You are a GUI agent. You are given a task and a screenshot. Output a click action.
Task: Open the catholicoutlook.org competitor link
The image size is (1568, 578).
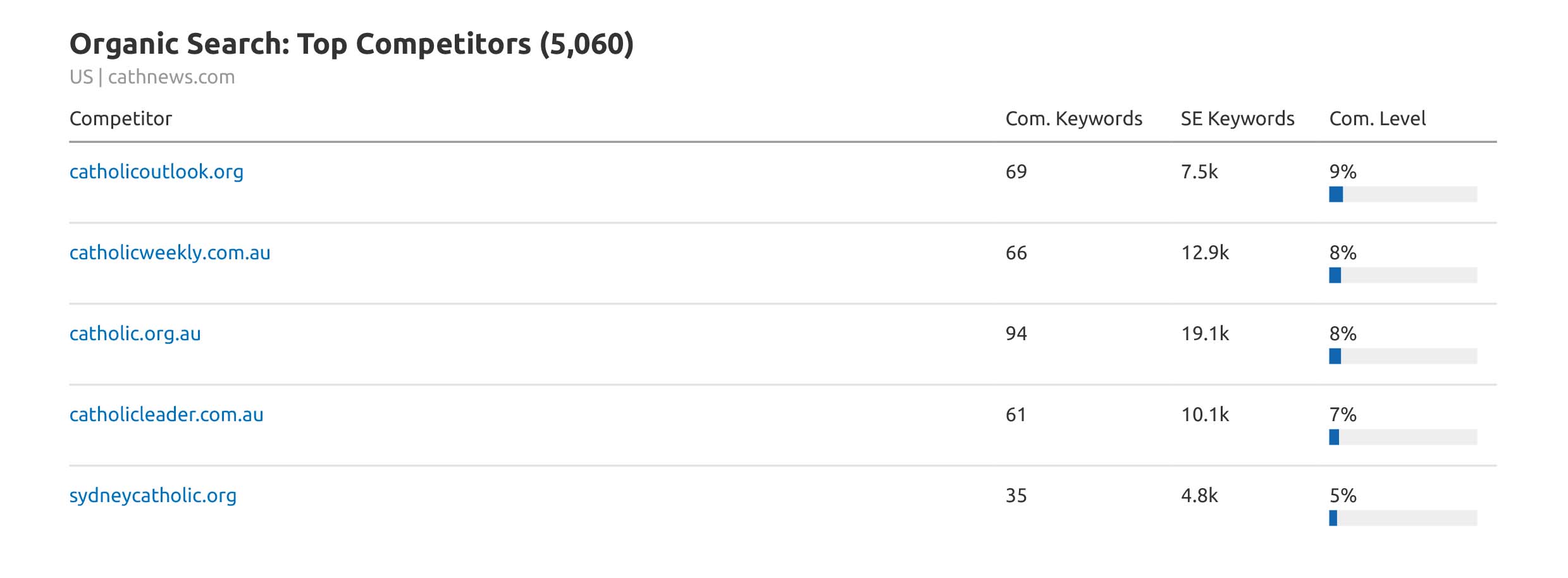(x=156, y=172)
